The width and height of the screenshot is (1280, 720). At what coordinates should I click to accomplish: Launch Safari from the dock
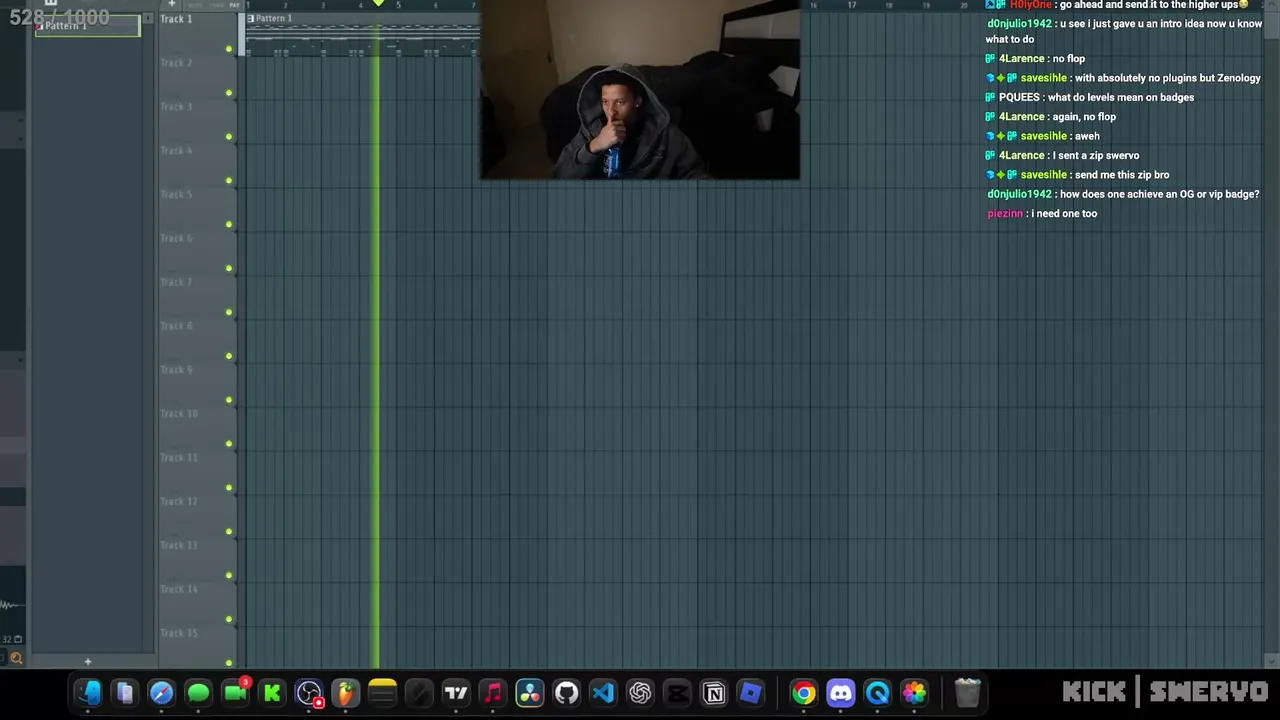pos(161,693)
